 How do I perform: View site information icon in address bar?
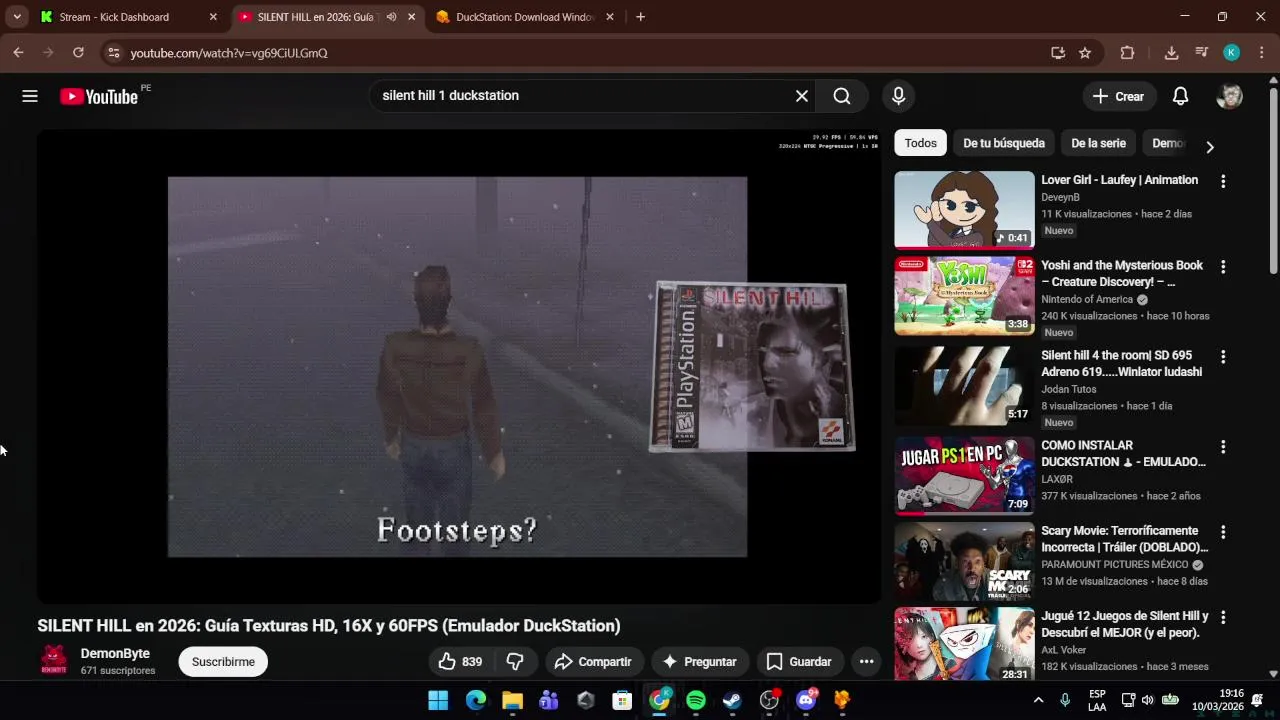[x=113, y=53]
